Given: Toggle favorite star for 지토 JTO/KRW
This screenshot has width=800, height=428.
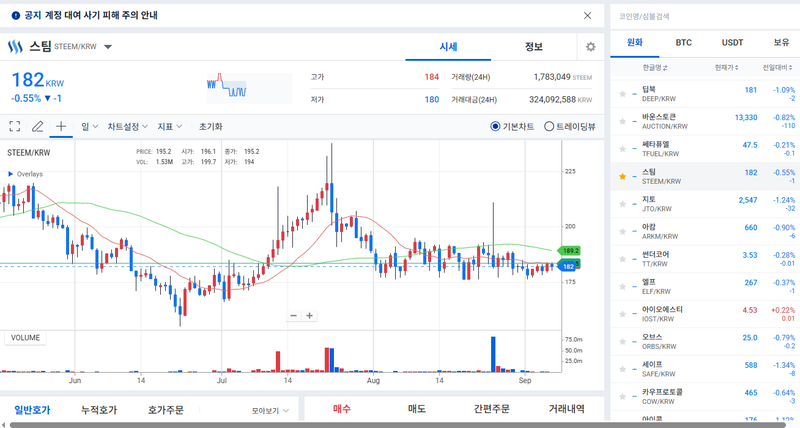Looking at the screenshot, I should [622, 204].
